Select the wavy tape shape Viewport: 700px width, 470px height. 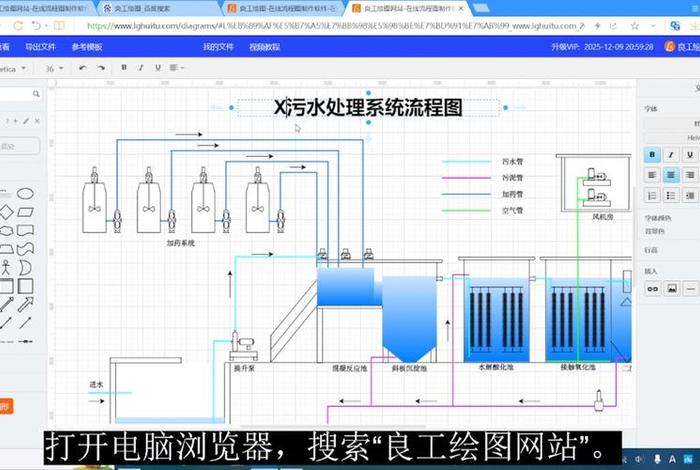point(25,249)
